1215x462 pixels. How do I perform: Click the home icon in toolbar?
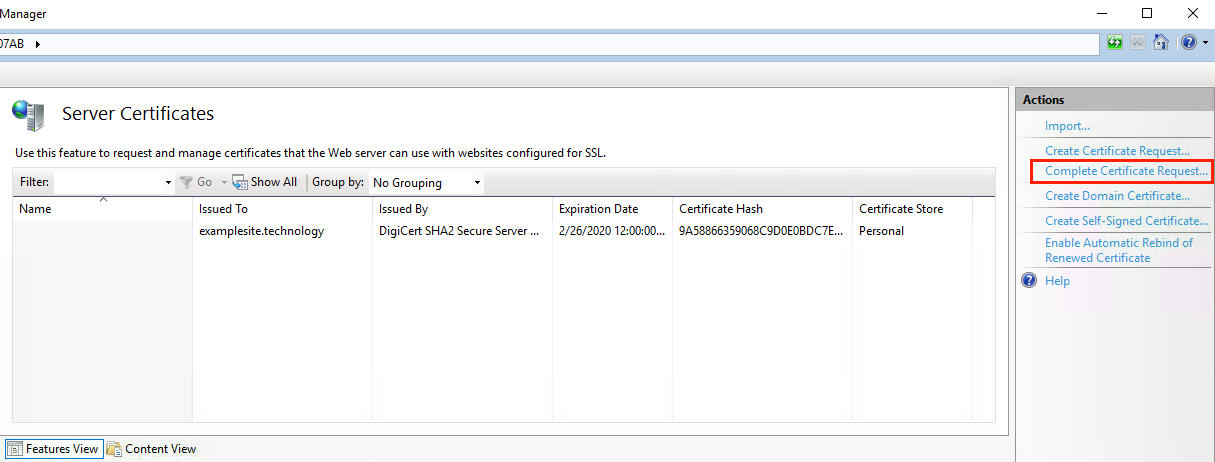[x=1161, y=43]
